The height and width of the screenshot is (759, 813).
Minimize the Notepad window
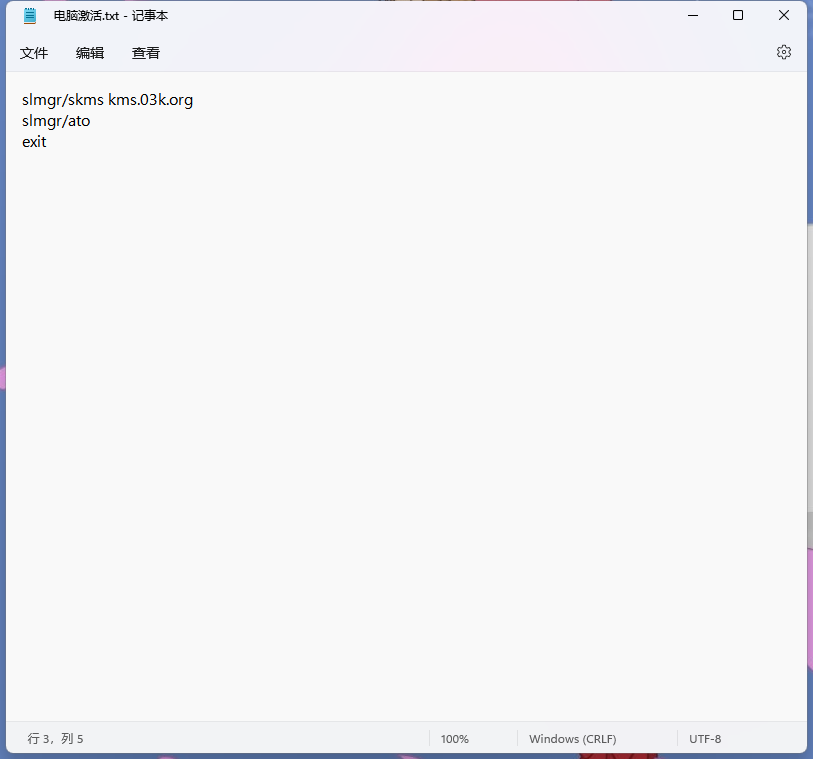(x=693, y=16)
